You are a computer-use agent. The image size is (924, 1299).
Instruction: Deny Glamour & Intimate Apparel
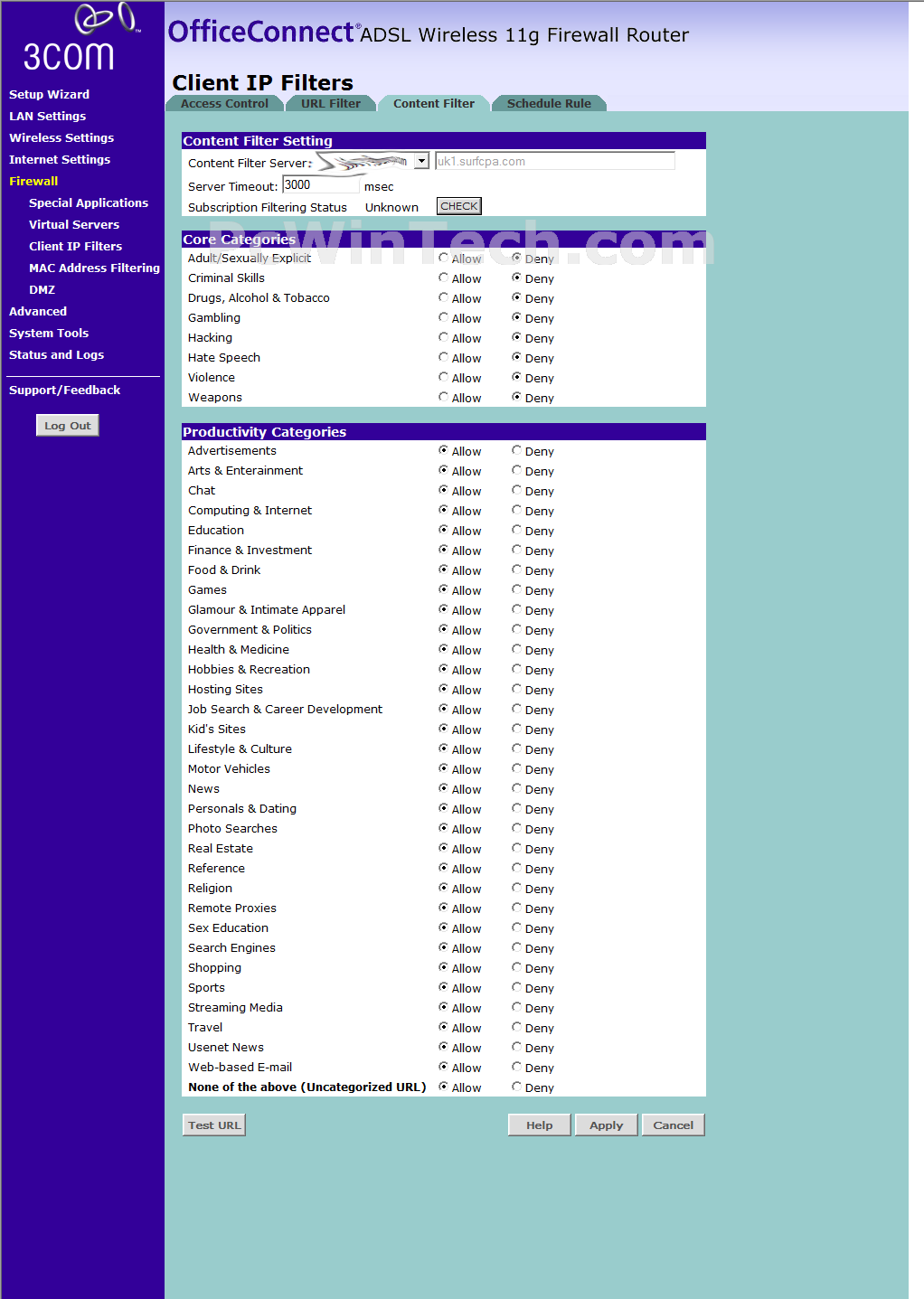coord(516,609)
